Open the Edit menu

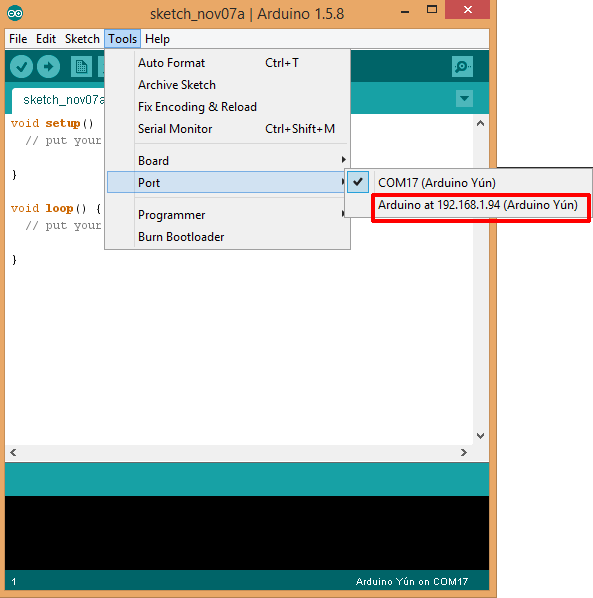coord(46,39)
